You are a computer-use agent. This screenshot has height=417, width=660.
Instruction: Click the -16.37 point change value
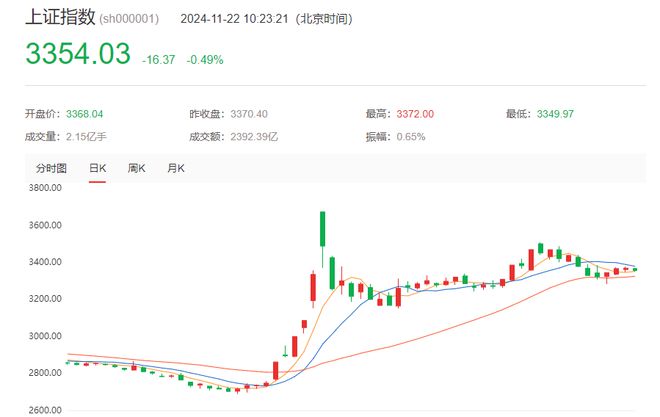[159, 60]
